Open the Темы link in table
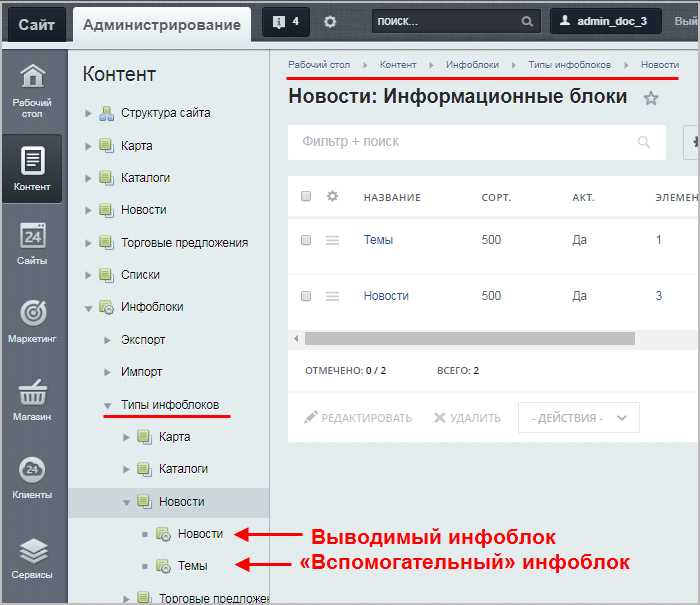 click(378, 240)
